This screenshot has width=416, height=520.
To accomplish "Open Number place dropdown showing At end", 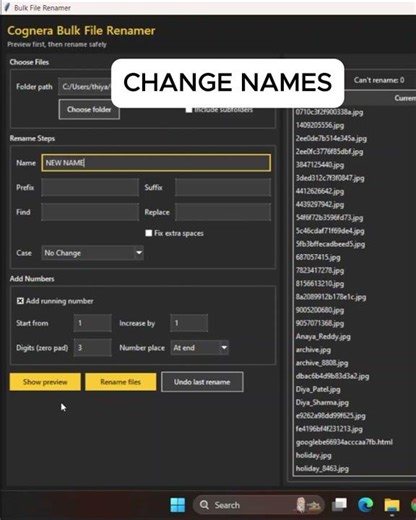I will click(x=200, y=348).
